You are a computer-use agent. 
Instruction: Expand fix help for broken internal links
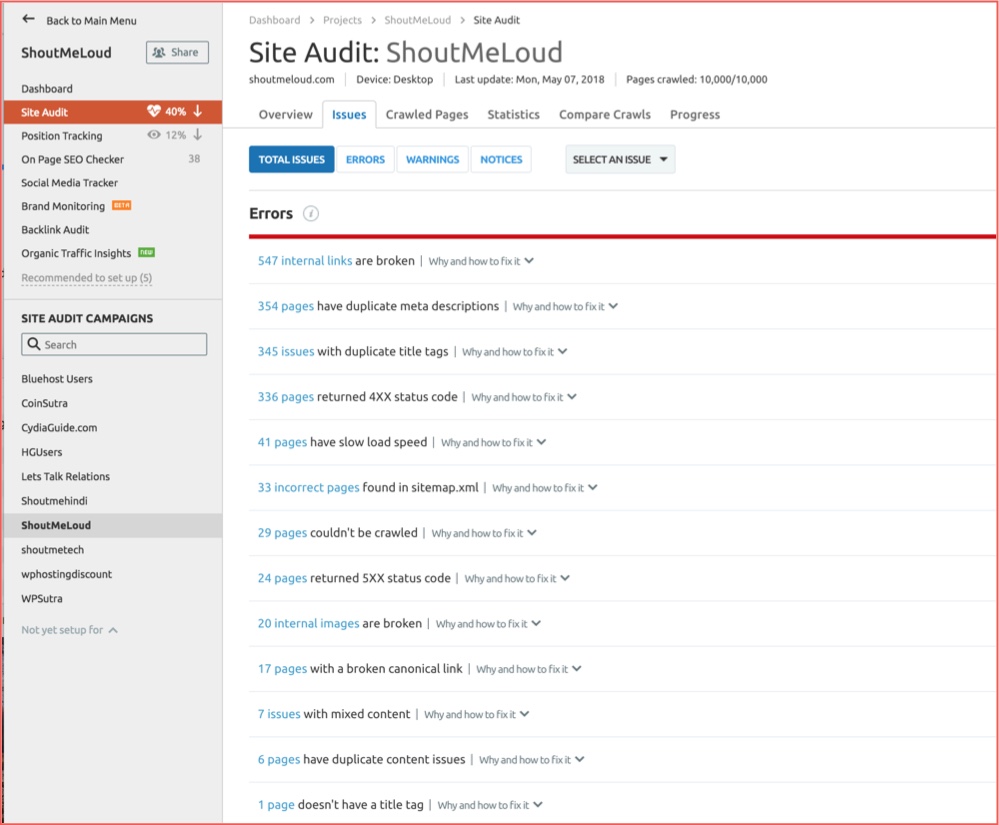[x=481, y=261]
